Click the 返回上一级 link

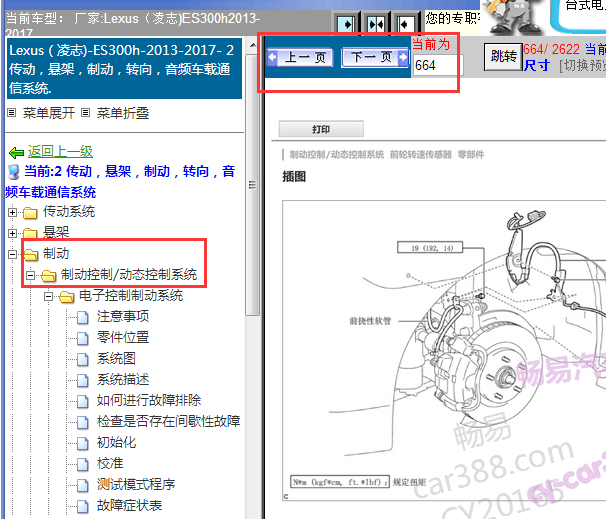(x=60, y=151)
